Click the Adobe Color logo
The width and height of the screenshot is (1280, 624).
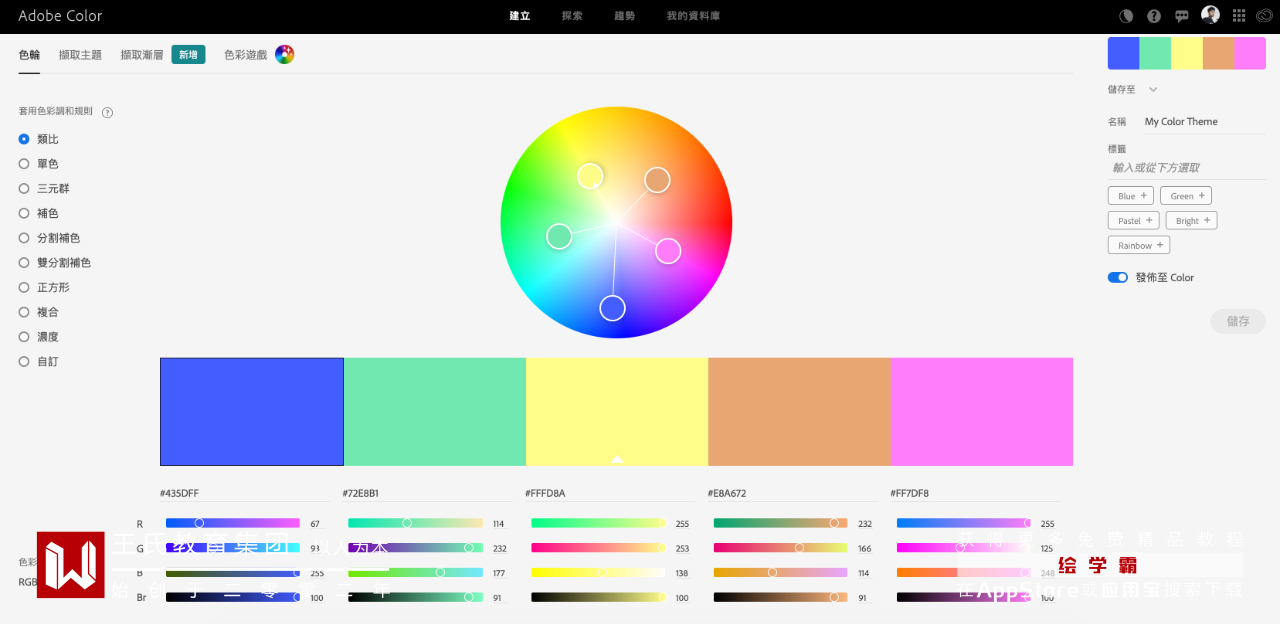click(x=60, y=16)
